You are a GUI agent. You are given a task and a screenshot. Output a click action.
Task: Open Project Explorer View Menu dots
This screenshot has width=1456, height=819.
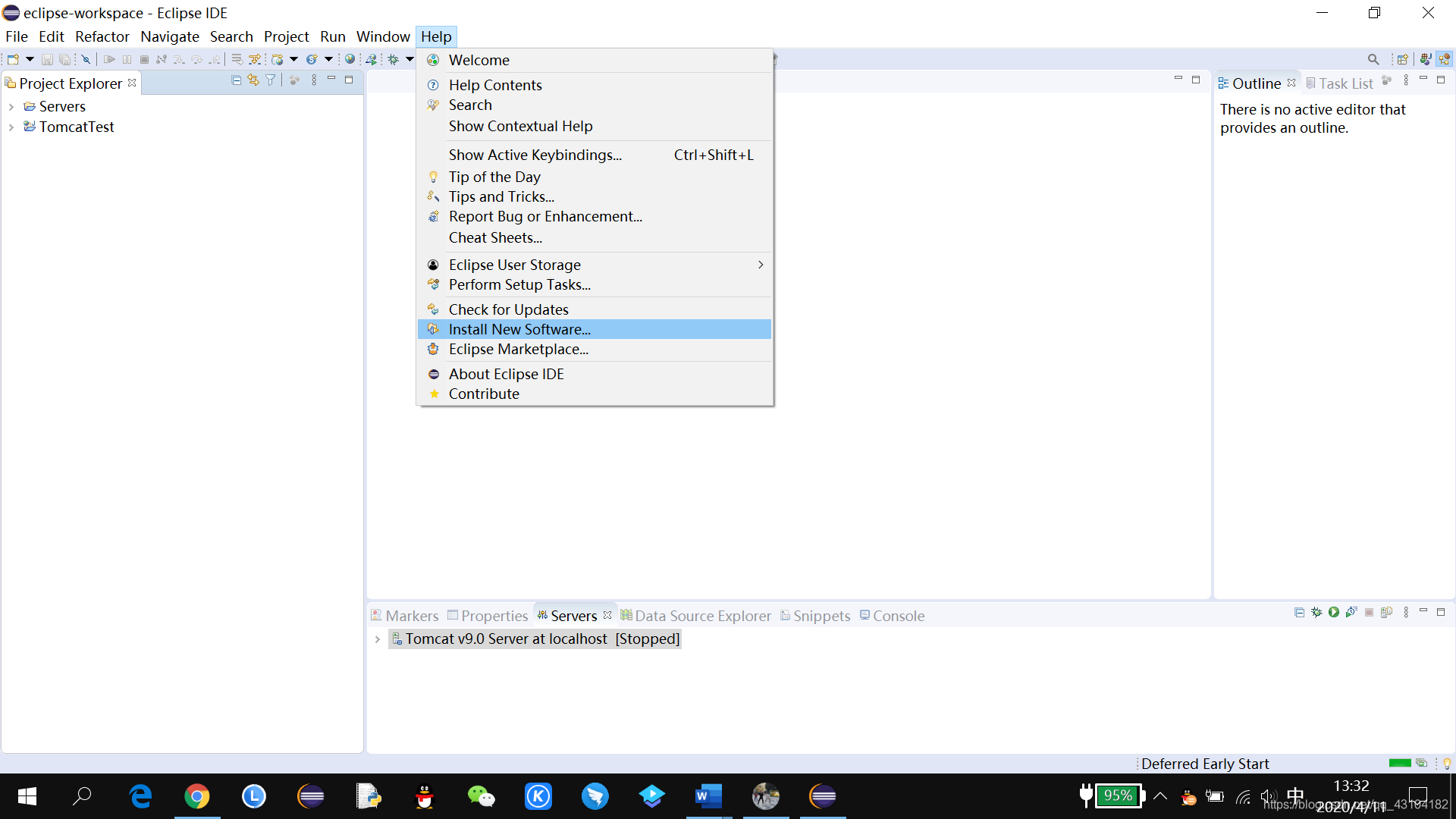[x=314, y=80]
